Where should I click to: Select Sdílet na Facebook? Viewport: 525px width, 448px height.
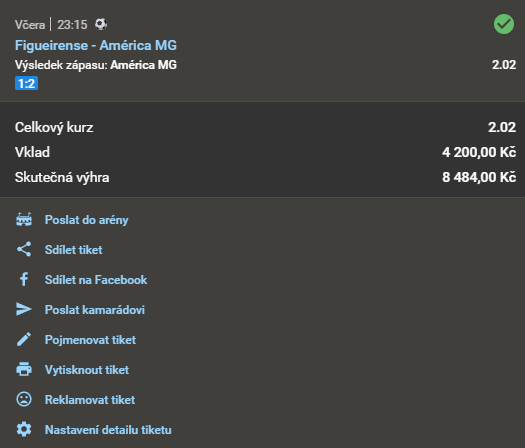point(96,280)
